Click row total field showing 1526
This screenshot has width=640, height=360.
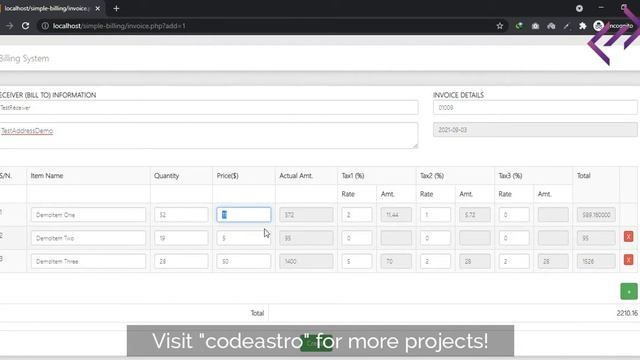(x=596, y=261)
